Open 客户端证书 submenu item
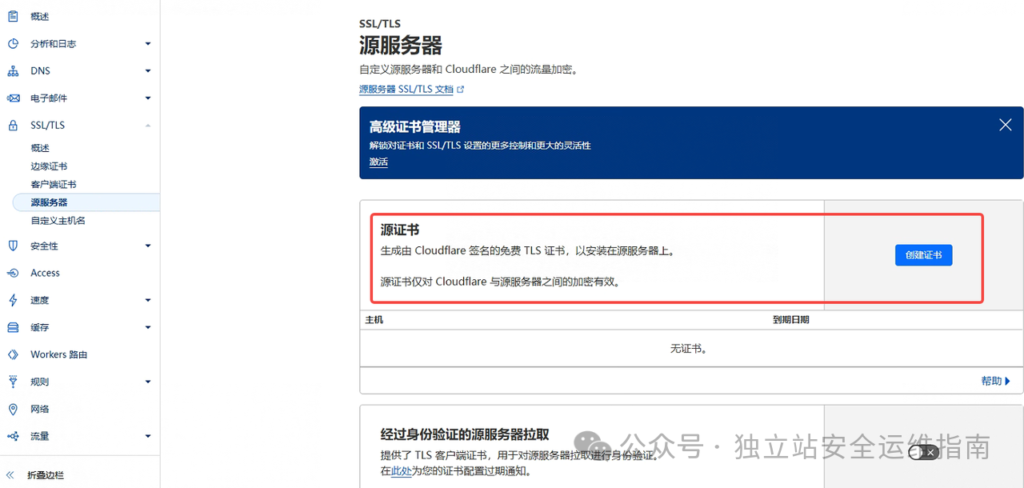The width and height of the screenshot is (1024, 488). [54, 185]
